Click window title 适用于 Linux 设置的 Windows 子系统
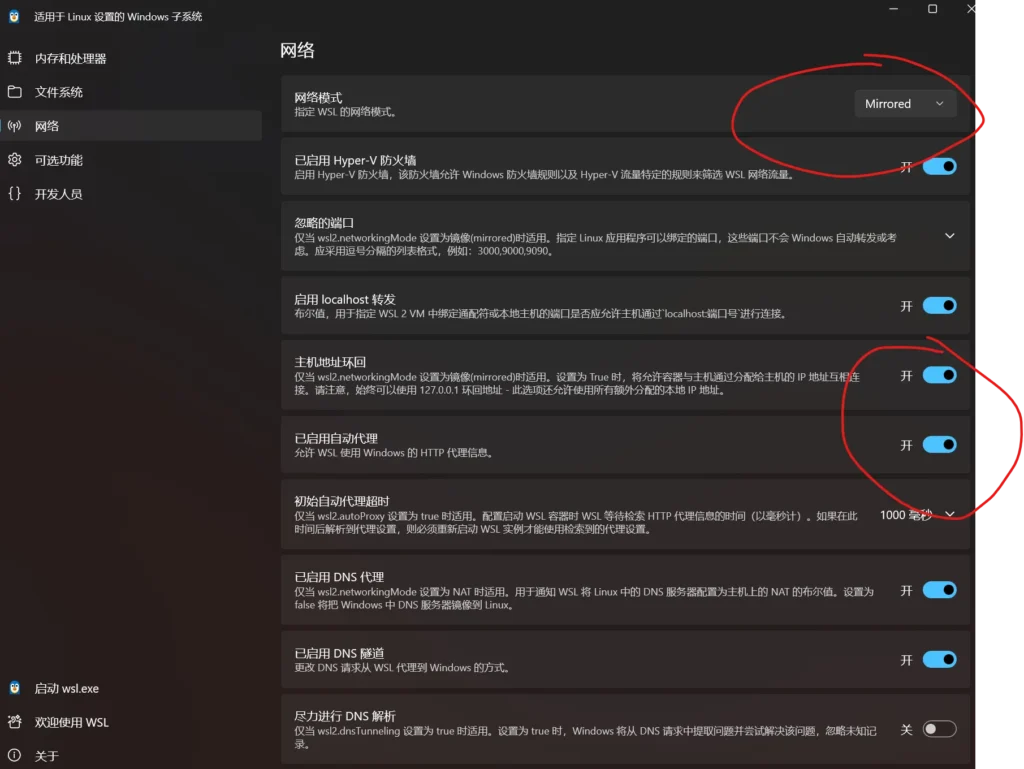The height and width of the screenshot is (769, 1024). [118, 16]
